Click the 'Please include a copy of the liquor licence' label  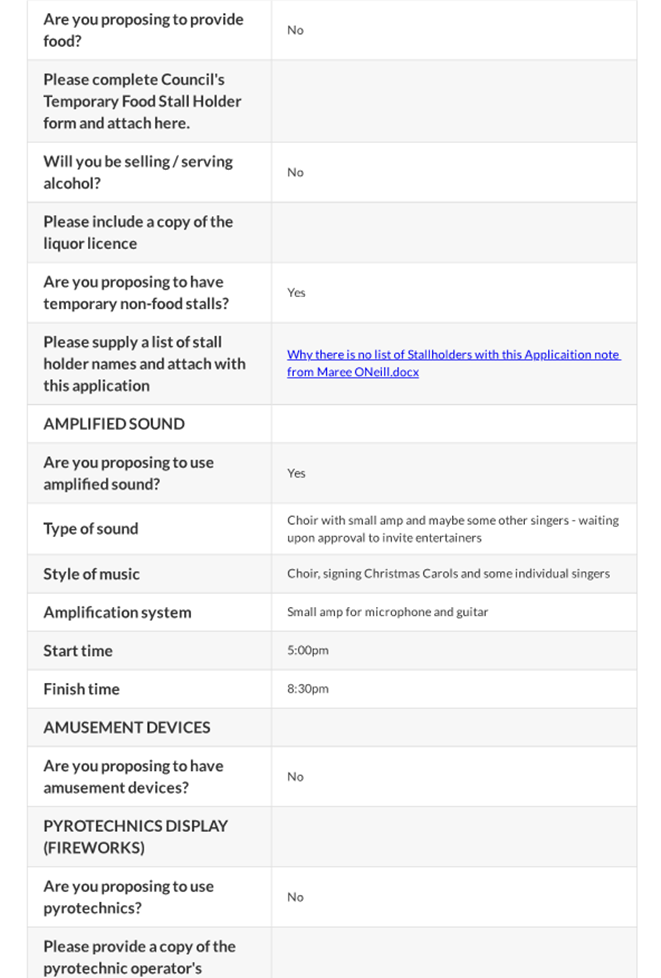138,232
